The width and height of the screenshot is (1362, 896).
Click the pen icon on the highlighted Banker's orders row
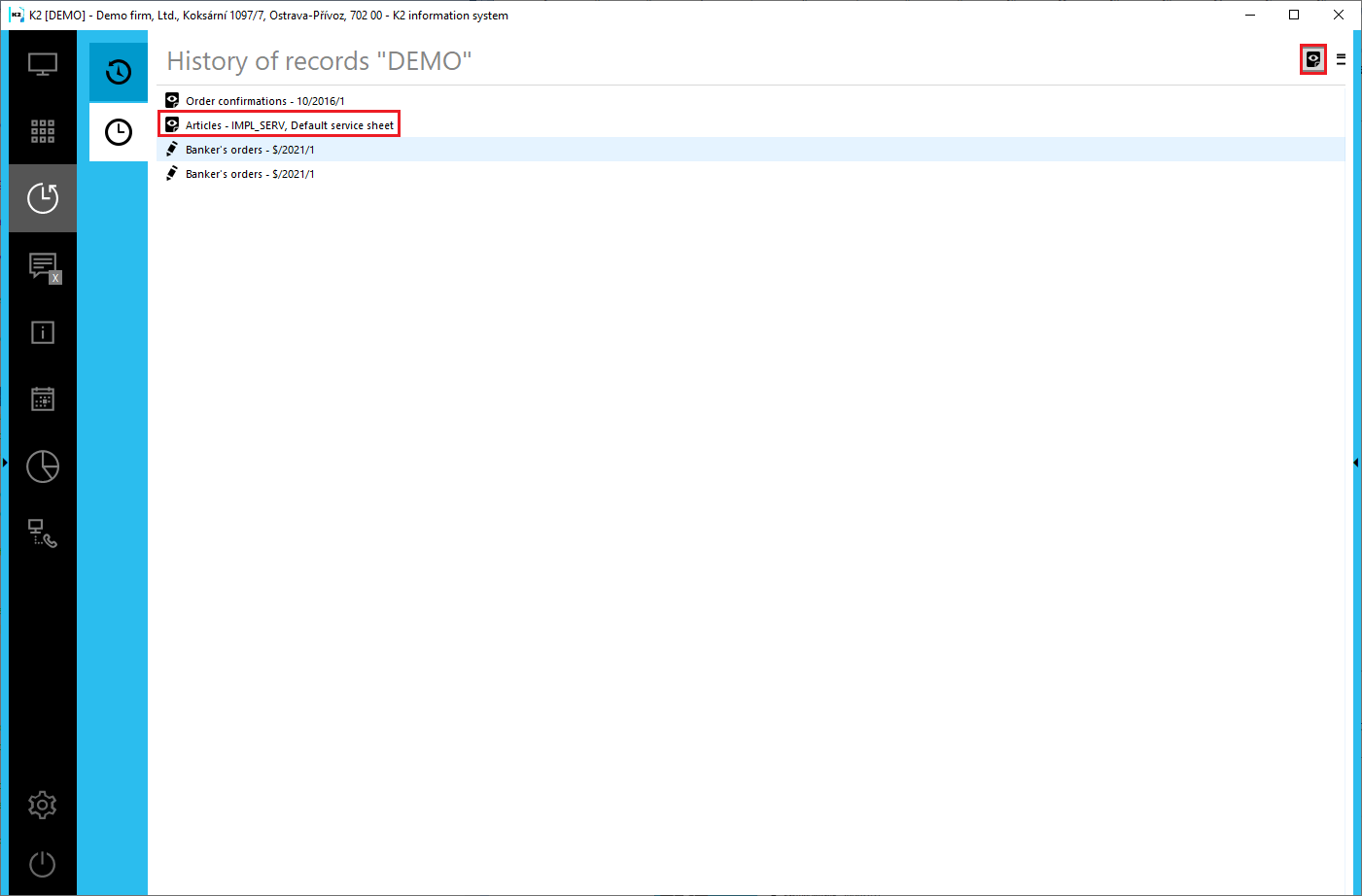click(172, 149)
